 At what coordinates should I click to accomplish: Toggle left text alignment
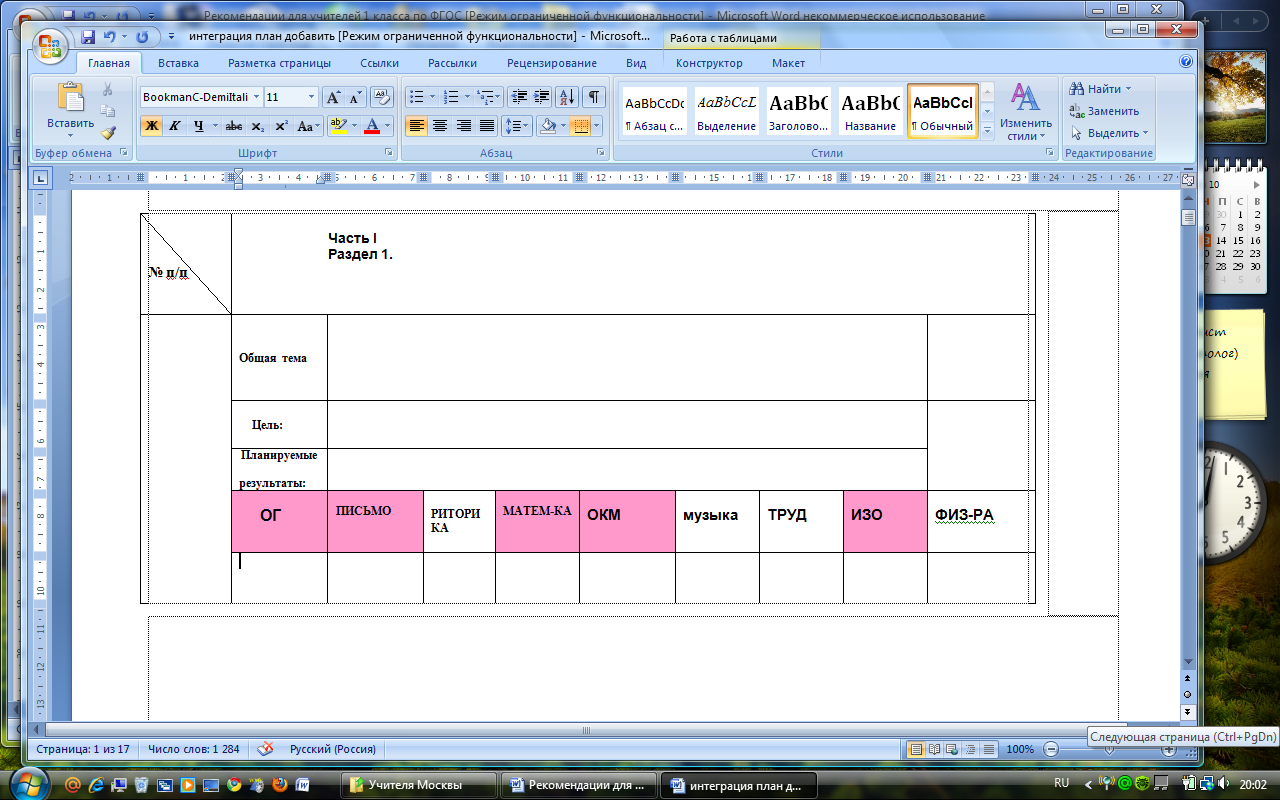tap(416, 126)
